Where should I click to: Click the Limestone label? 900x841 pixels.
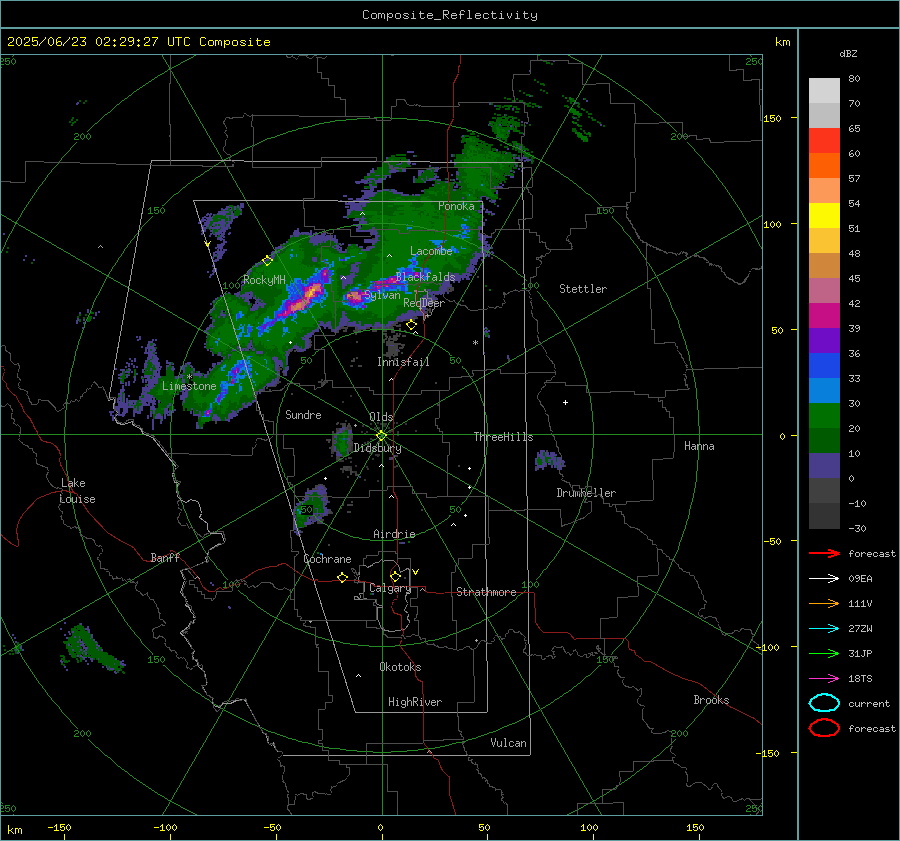tap(189, 386)
